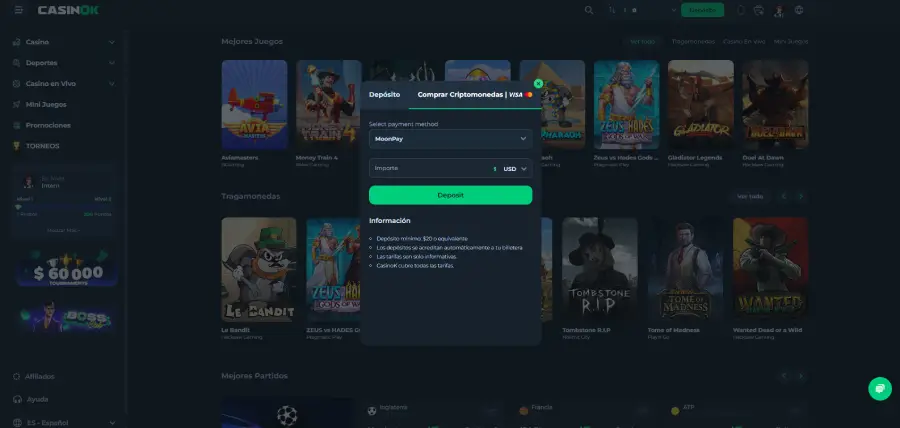
Task: Expand the Deportes sidebar chevron
Action: 111,63
